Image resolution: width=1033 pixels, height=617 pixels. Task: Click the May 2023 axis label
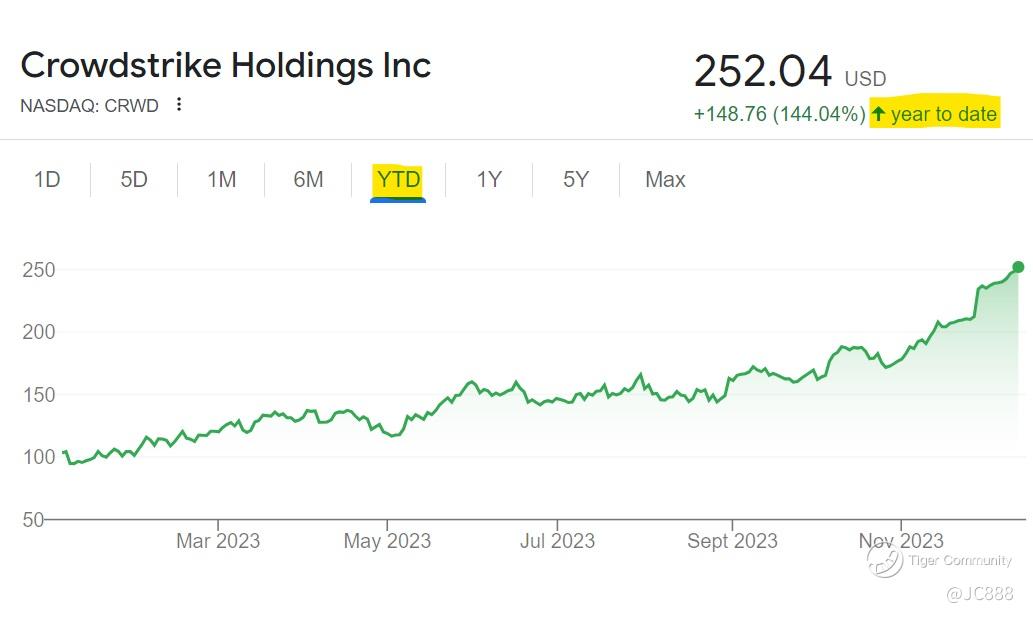[387, 541]
